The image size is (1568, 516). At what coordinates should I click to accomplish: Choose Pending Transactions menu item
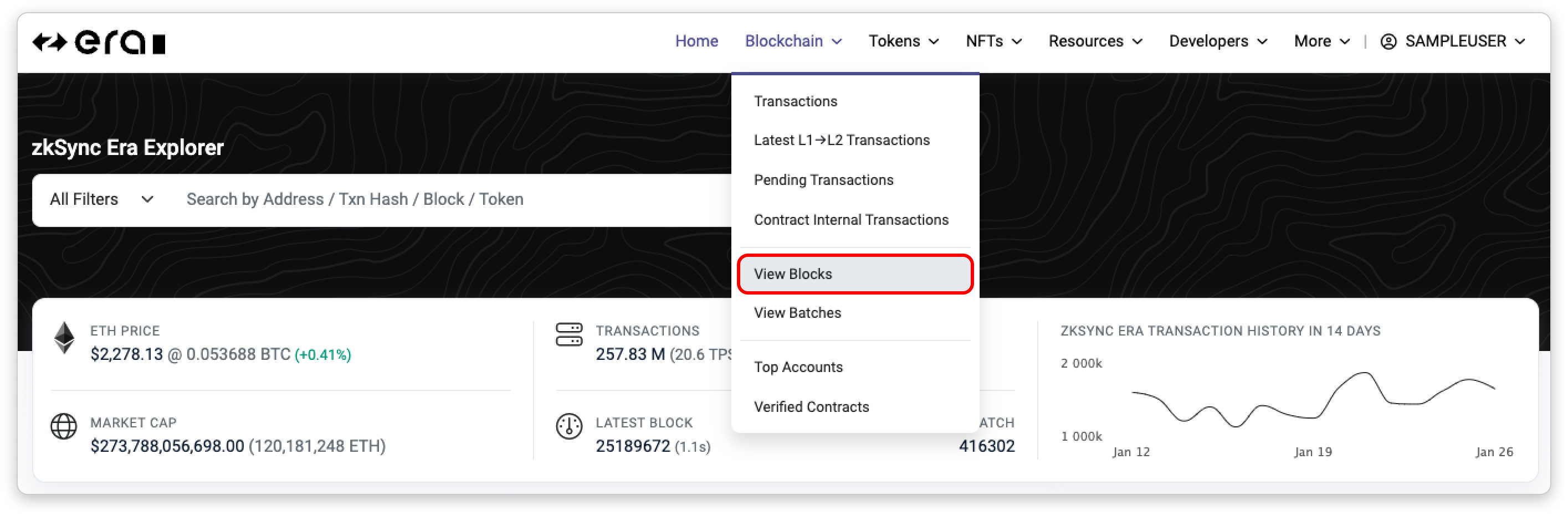(x=823, y=180)
